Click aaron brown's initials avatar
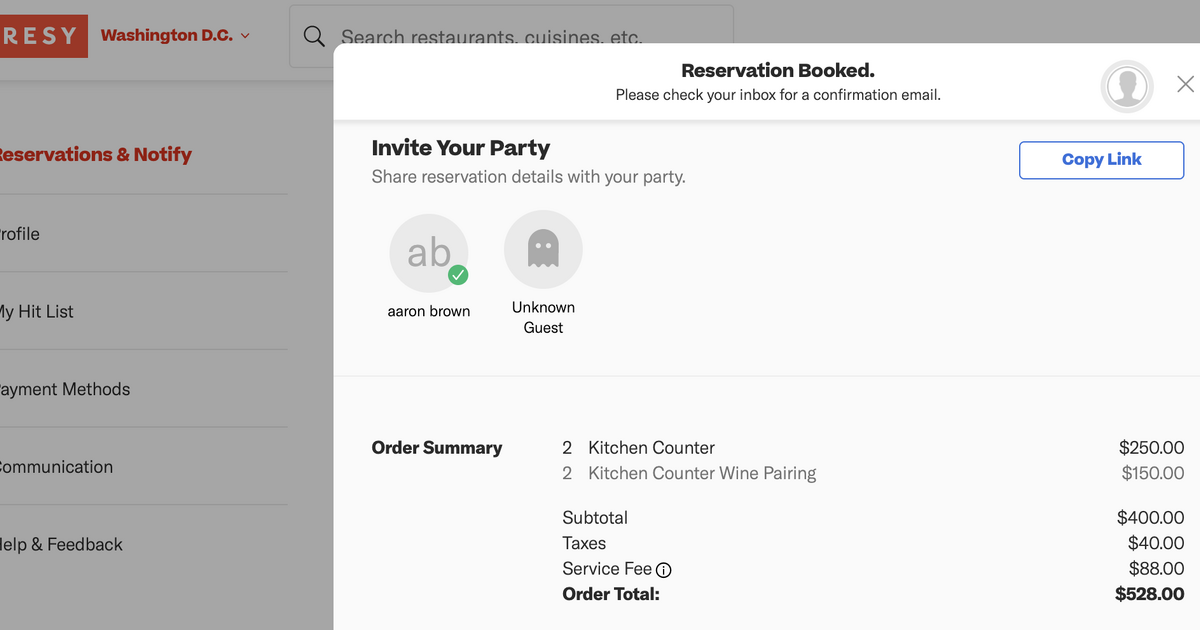The image size is (1200, 630). click(x=429, y=253)
